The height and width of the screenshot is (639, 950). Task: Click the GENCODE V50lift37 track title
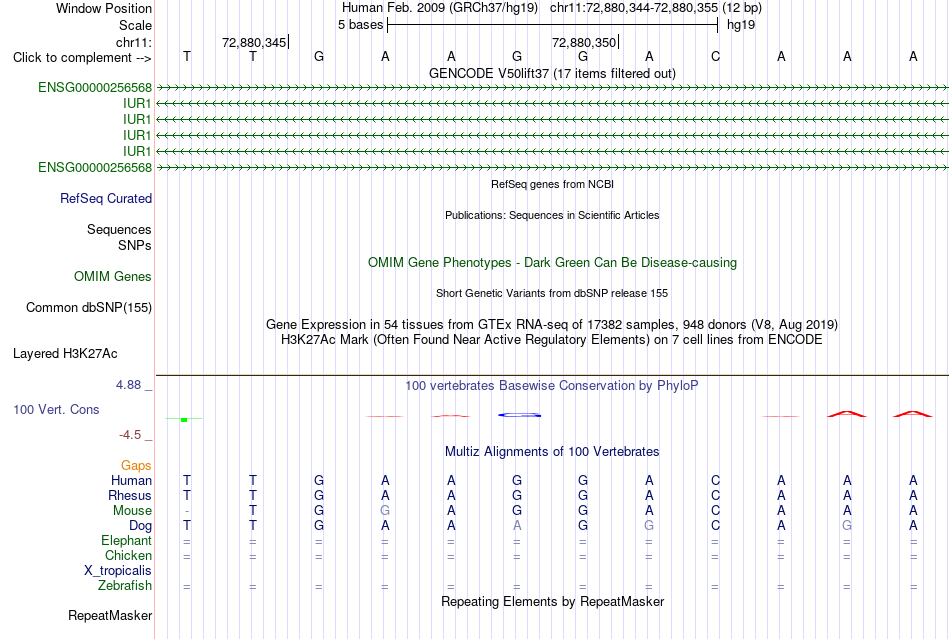coord(552,73)
